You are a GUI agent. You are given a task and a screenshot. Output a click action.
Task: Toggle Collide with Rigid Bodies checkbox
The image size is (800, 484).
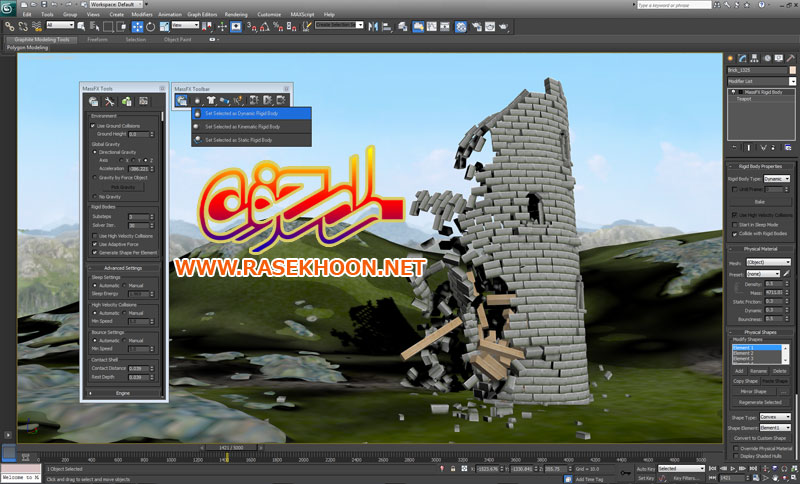735,234
